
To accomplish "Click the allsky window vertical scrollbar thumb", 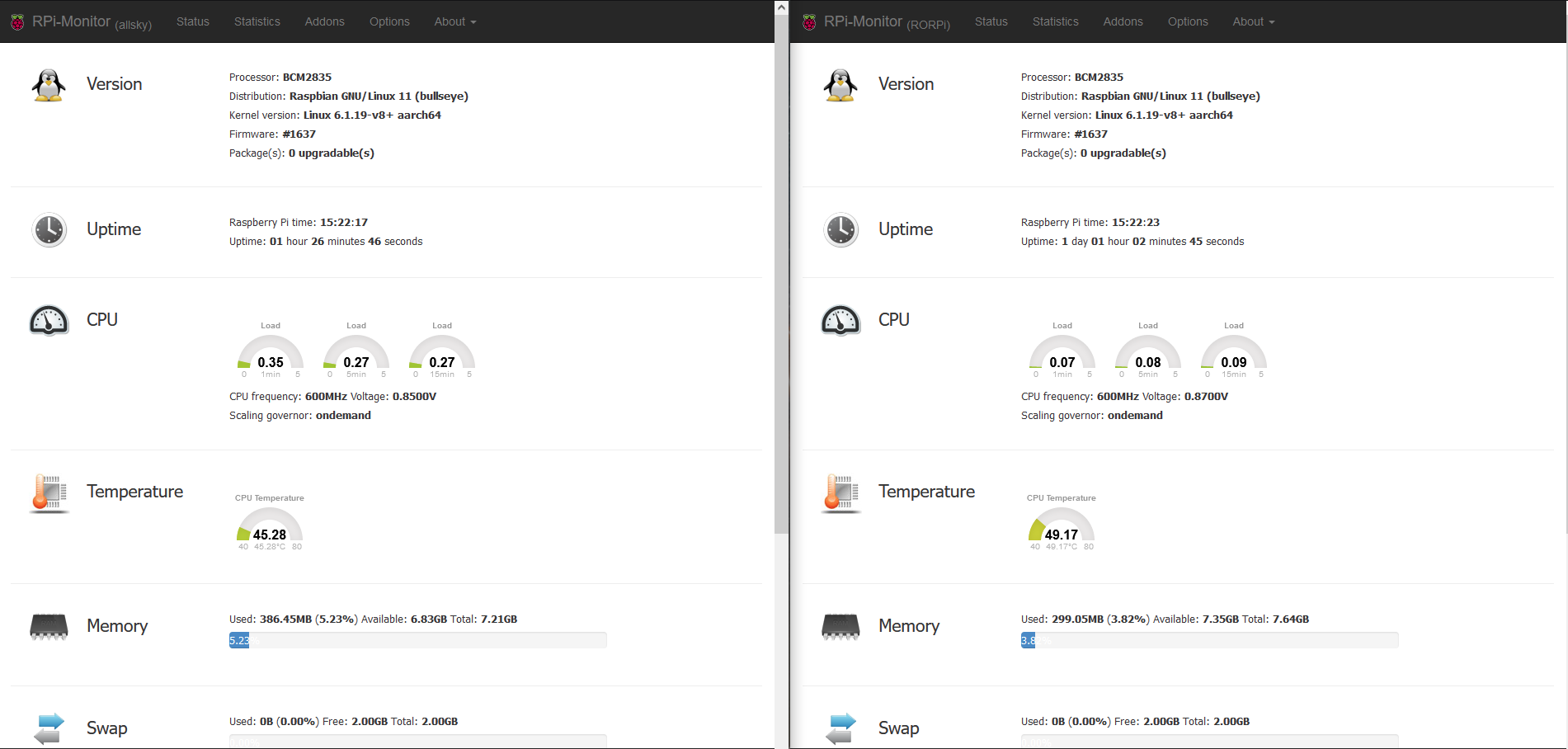I will (781, 275).
